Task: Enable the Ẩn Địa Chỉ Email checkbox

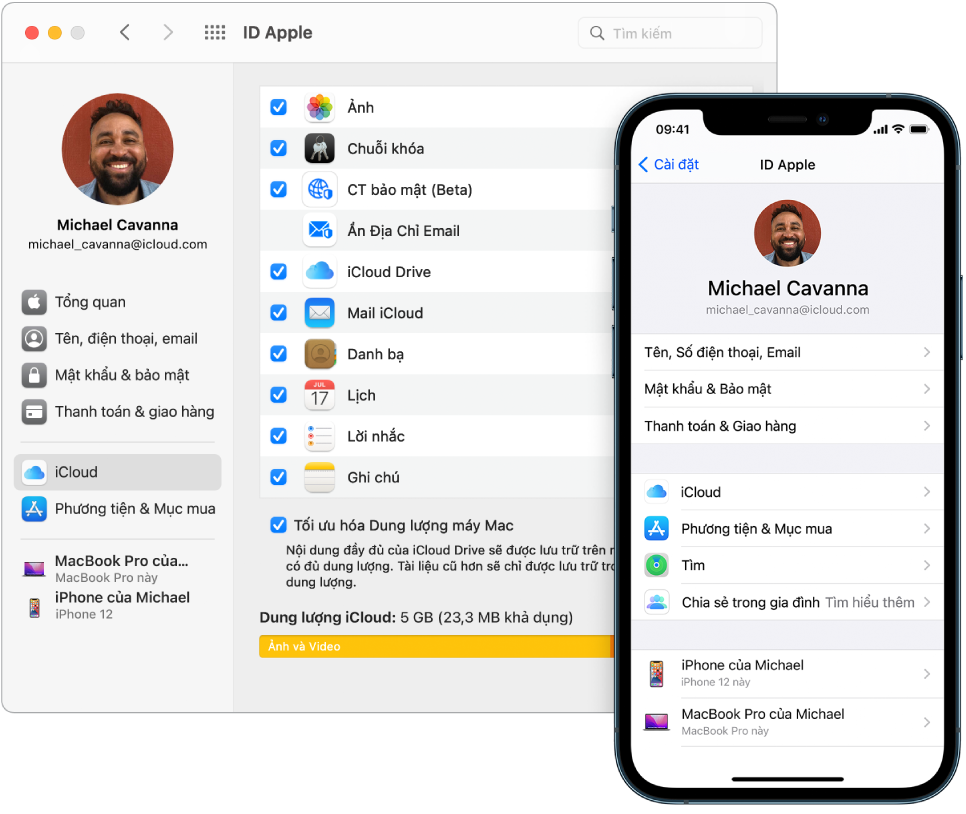Action: click(278, 230)
